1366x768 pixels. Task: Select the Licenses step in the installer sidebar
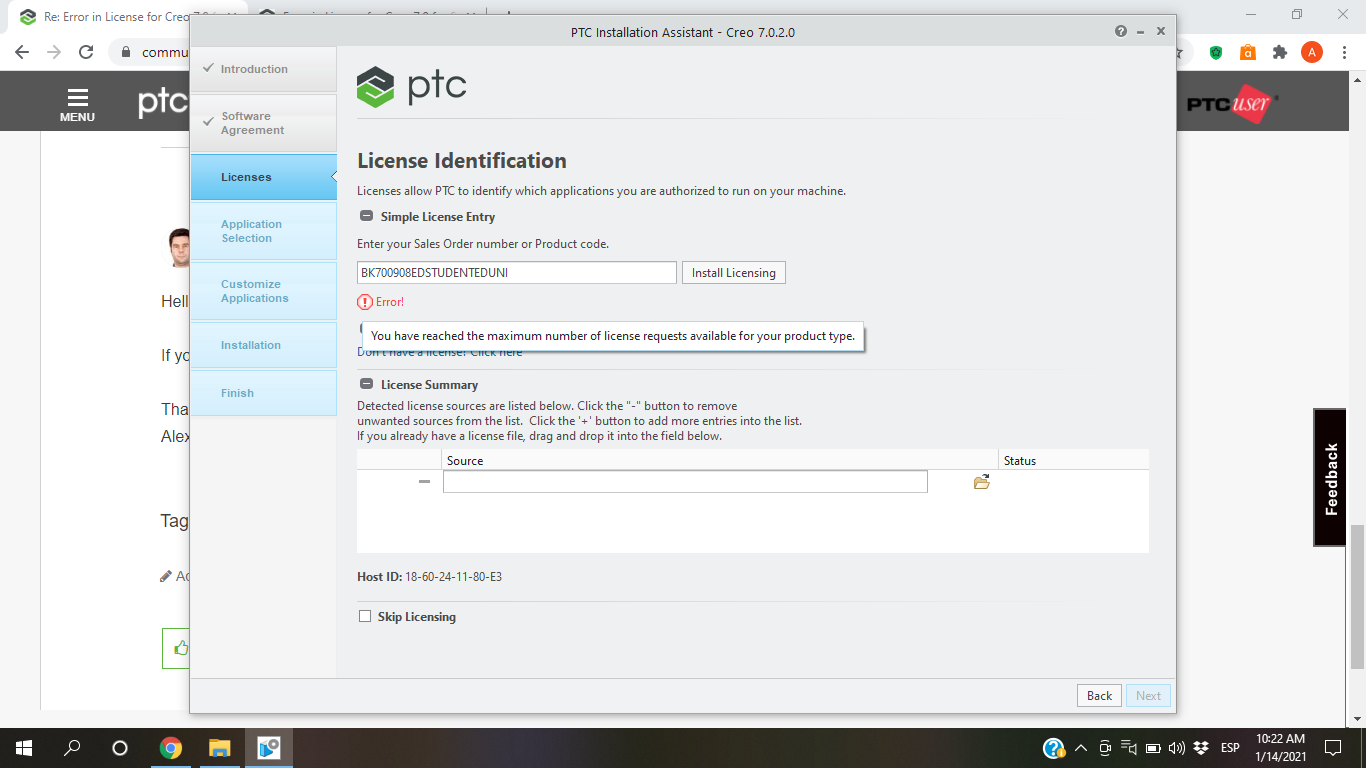246,176
